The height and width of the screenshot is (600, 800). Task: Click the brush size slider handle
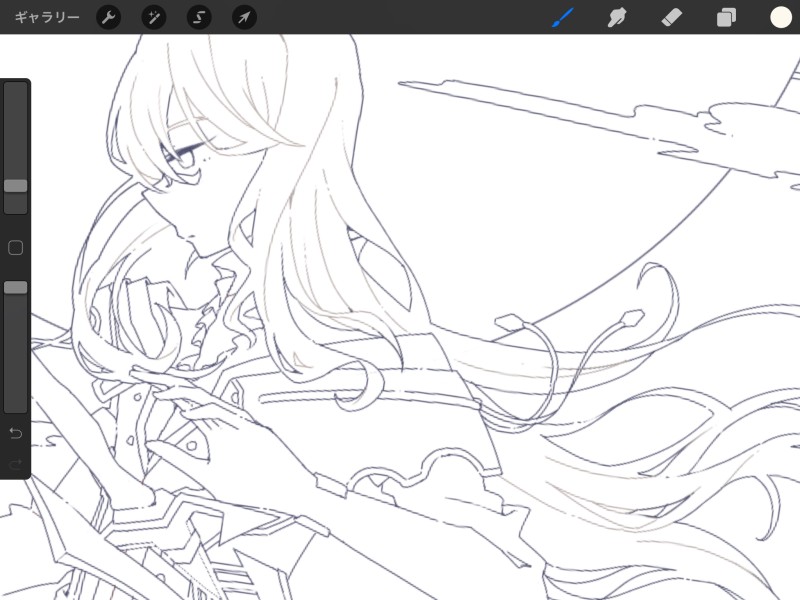16,186
